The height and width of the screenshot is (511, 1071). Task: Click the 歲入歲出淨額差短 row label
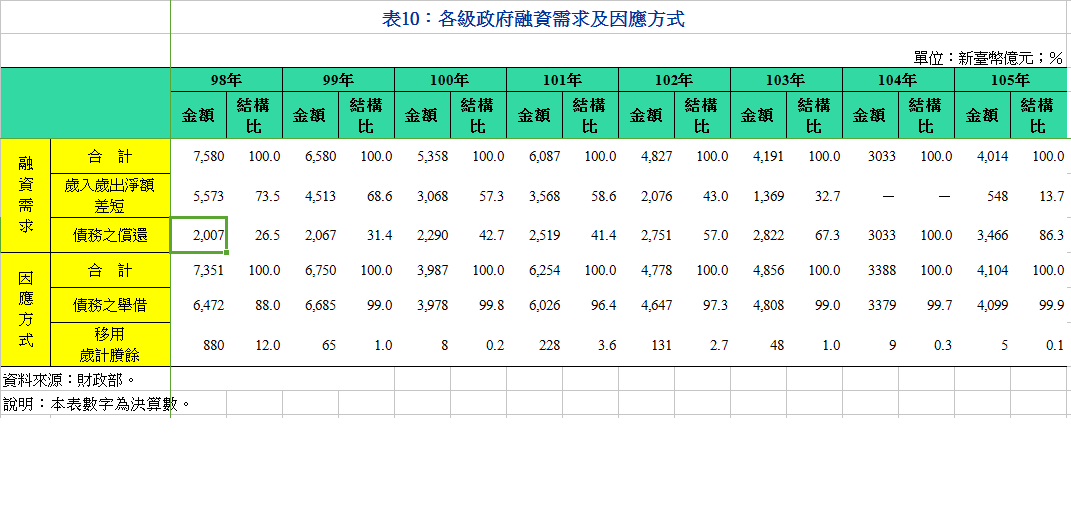(110, 196)
